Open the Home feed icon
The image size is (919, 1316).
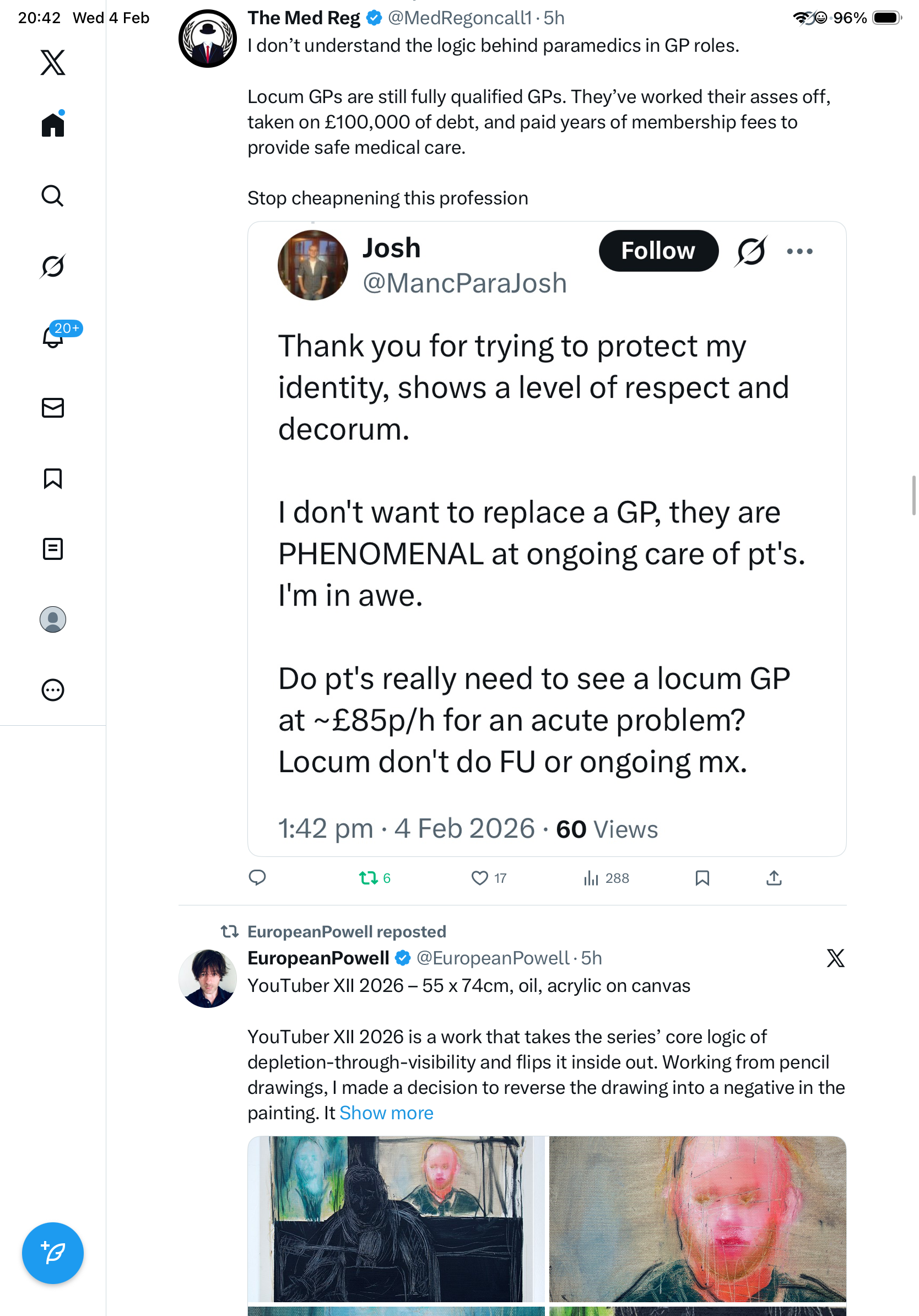[x=53, y=125]
